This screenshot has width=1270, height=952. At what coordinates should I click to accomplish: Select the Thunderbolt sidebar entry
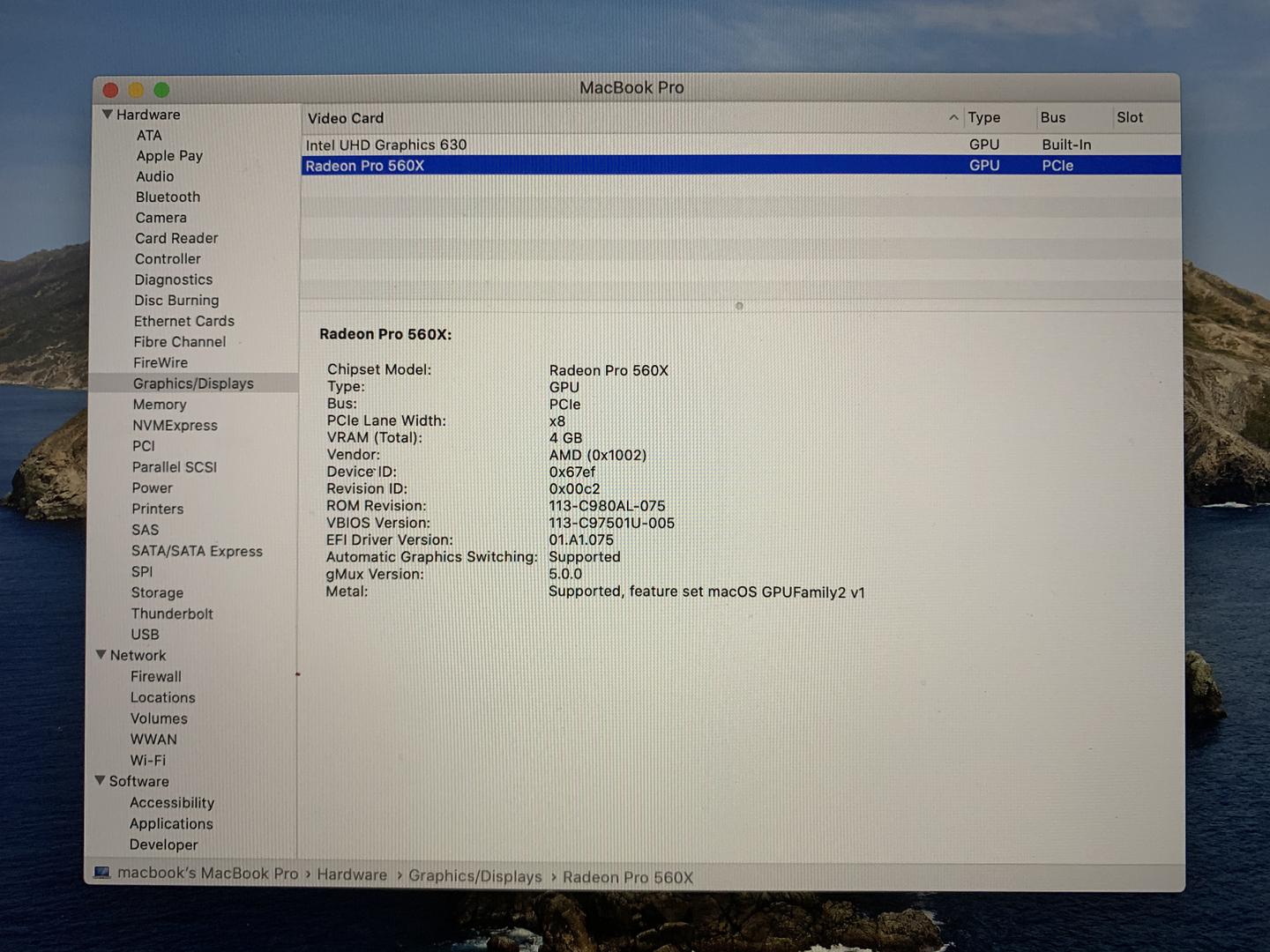pyautogui.click(x=172, y=614)
